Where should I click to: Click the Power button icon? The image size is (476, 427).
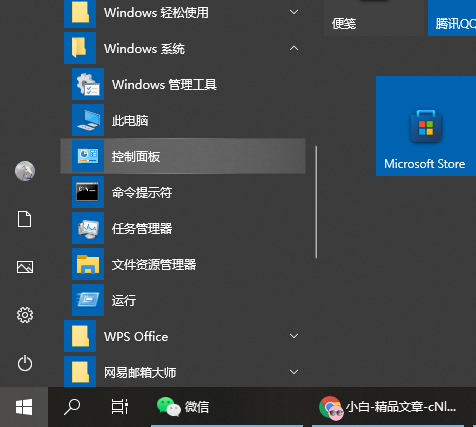tap(25, 363)
